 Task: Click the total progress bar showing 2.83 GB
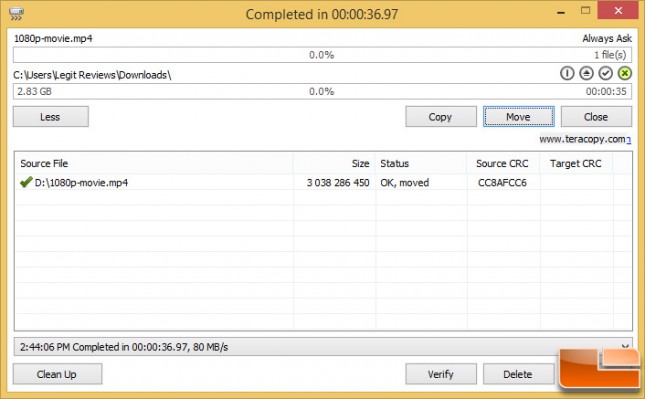[x=322, y=91]
